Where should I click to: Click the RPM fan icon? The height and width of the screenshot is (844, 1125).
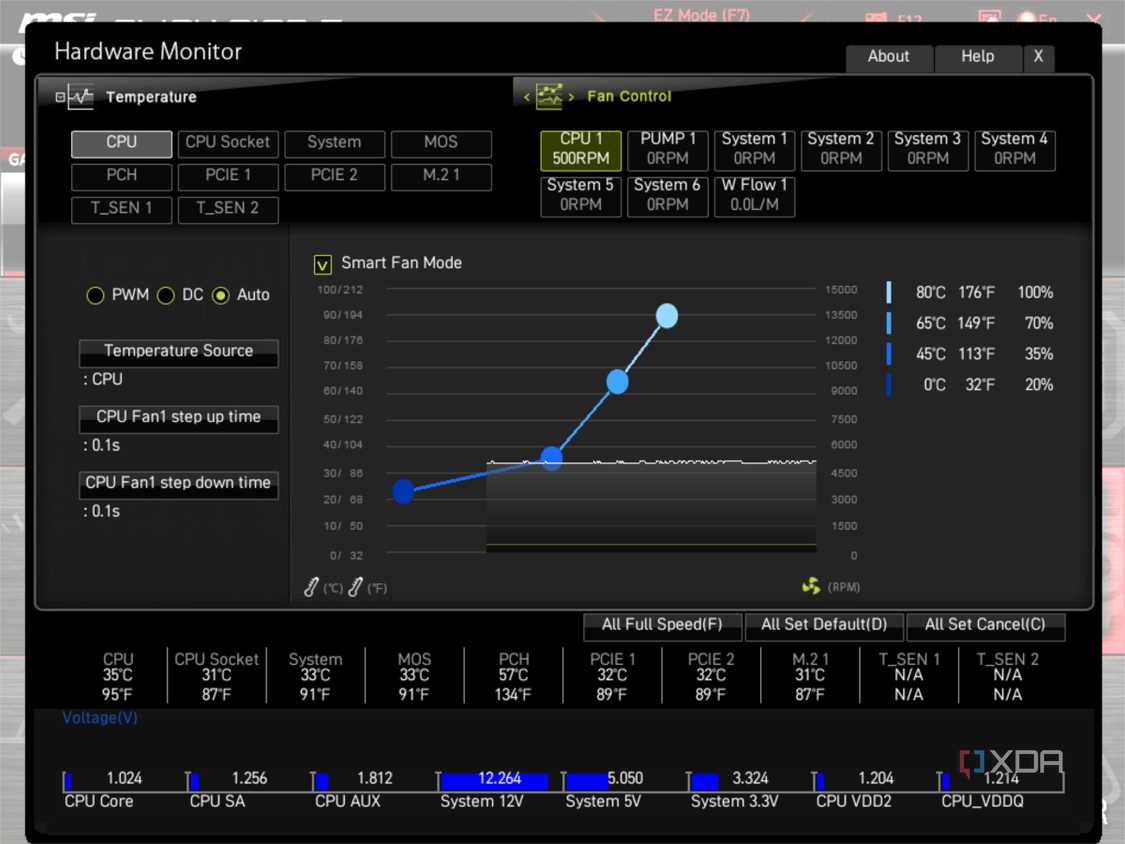point(811,586)
